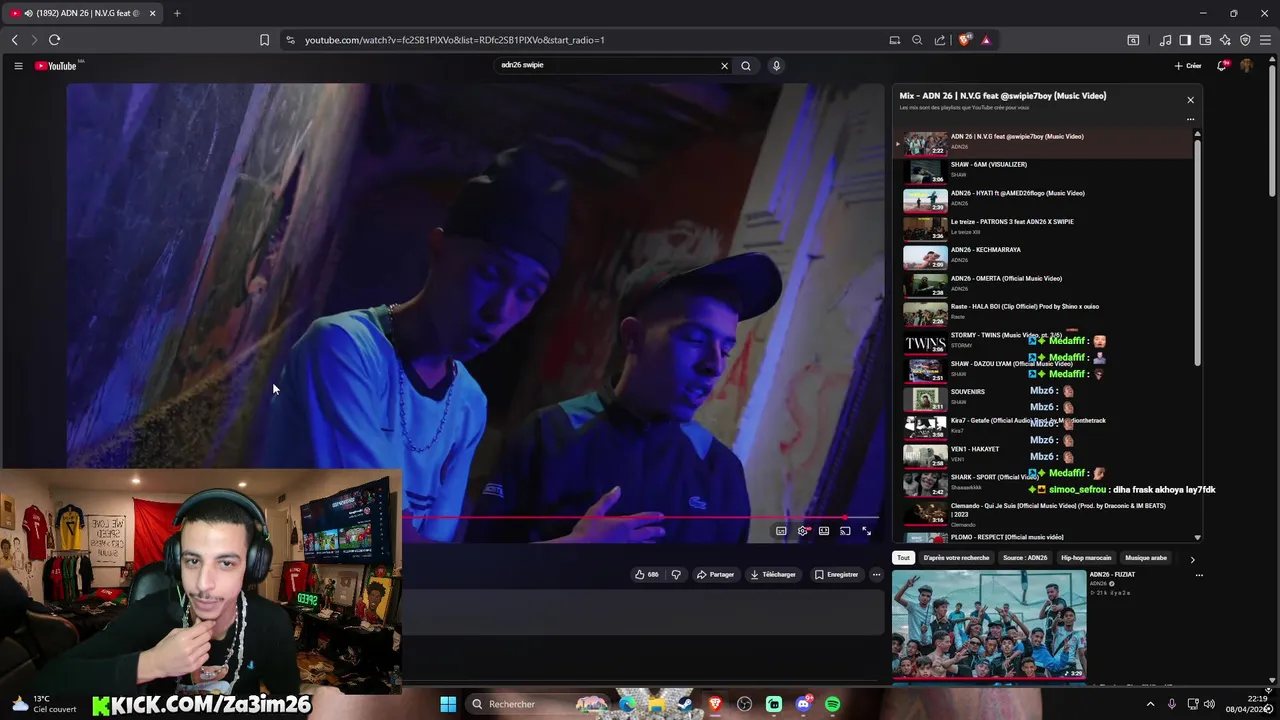
Task: Open the Brave main menu
Action: click(1265, 40)
